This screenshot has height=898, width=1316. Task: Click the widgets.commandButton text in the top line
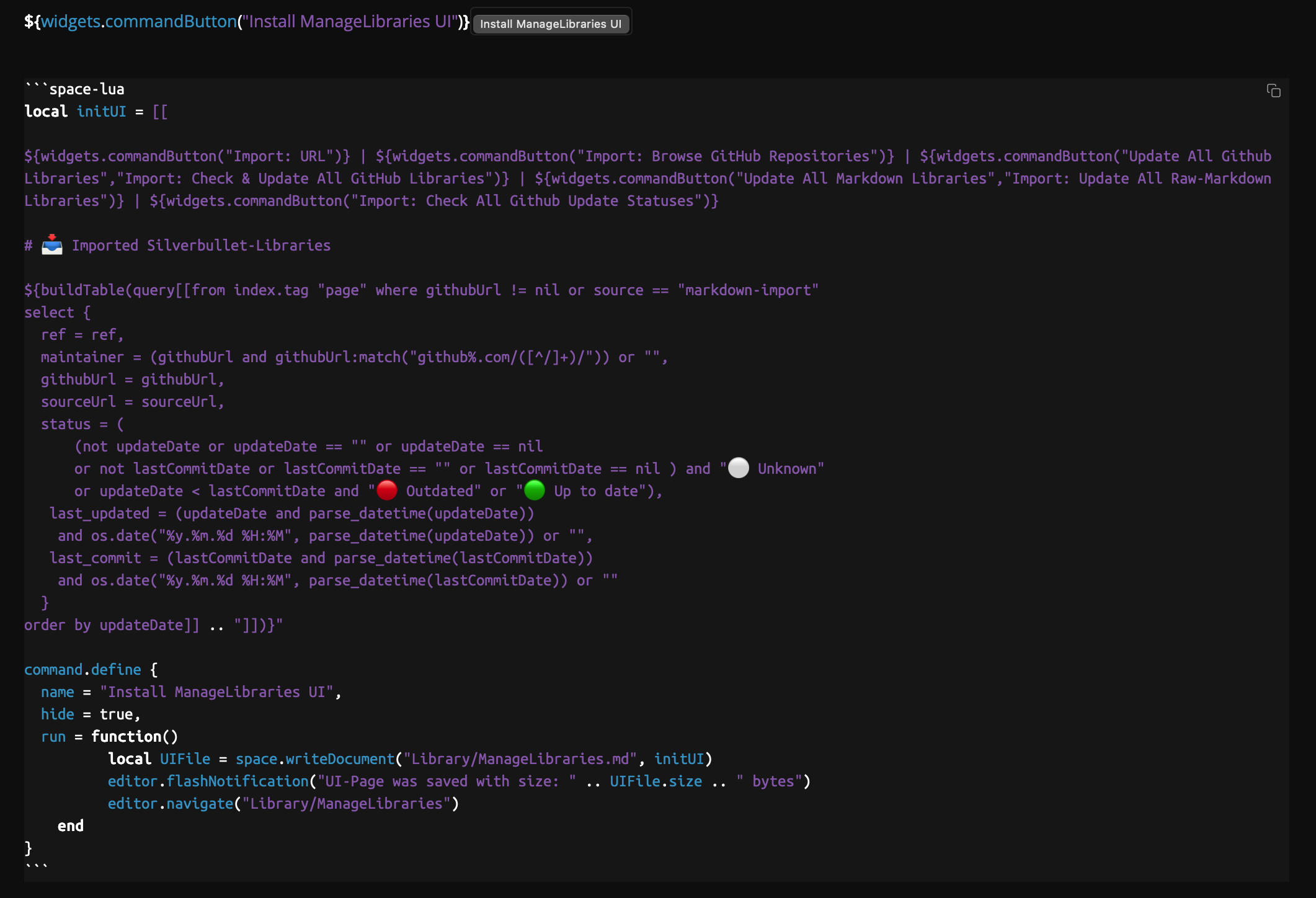pos(139,22)
